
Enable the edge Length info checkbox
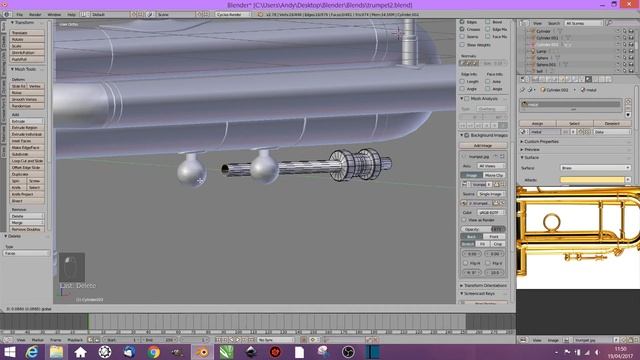coord(462,81)
